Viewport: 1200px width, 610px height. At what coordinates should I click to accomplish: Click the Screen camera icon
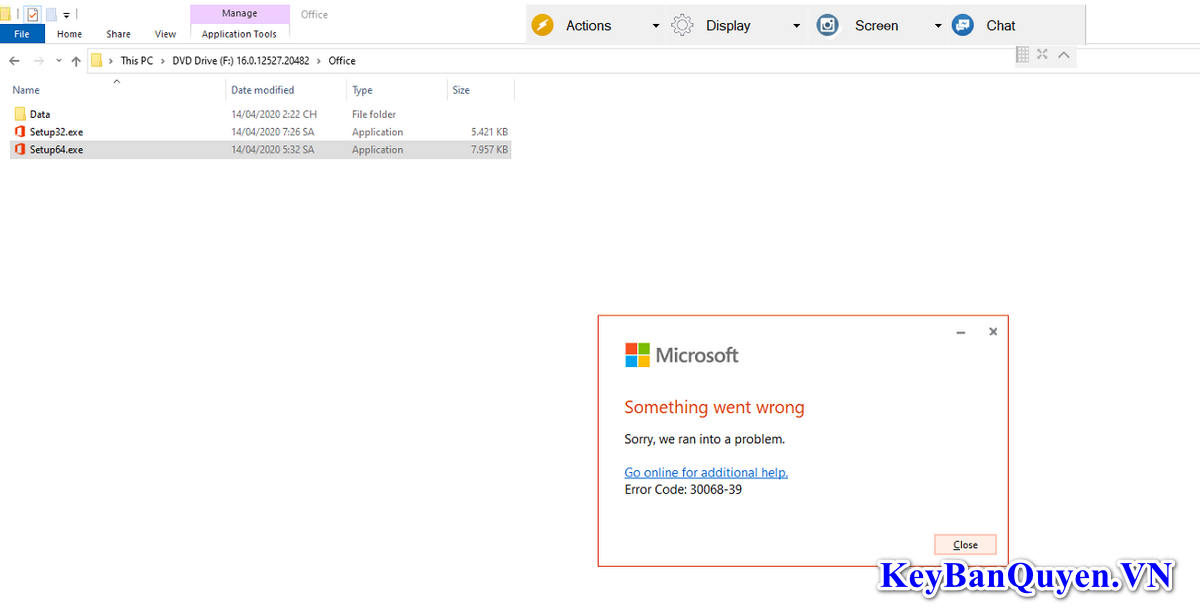click(x=827, y=25)
